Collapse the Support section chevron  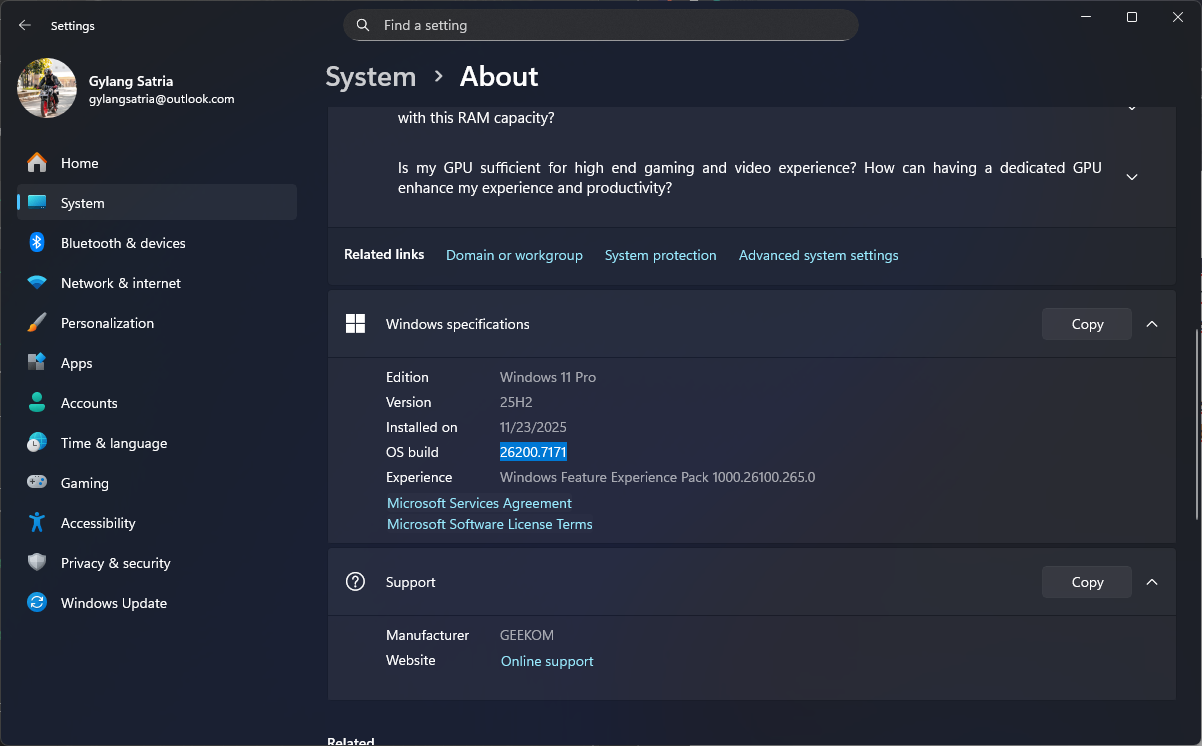click(x=1152, y=582)
